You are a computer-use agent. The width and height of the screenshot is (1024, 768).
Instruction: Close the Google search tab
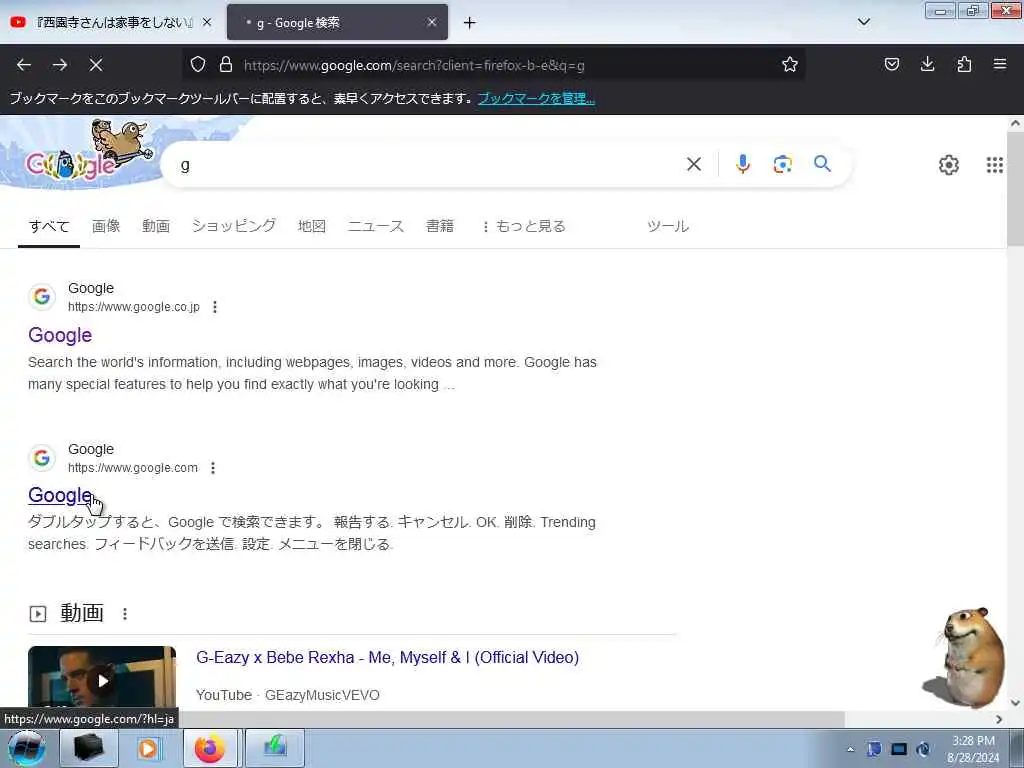point(432,22)
